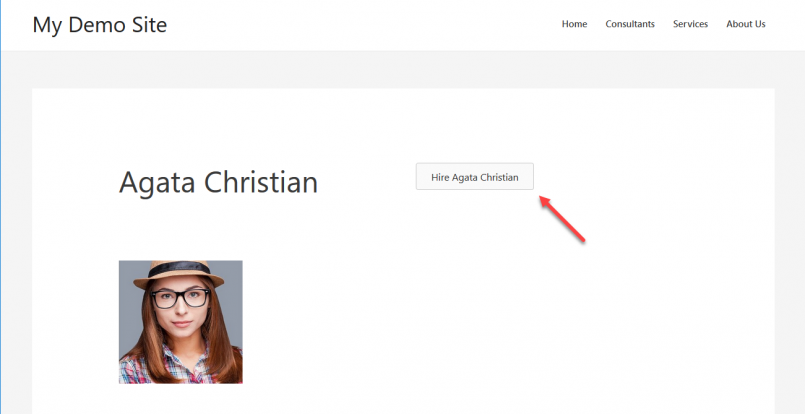Viewport: 805px width, 414px height.
Task: Click the My Demo Site title
Action: click(100, 25)
